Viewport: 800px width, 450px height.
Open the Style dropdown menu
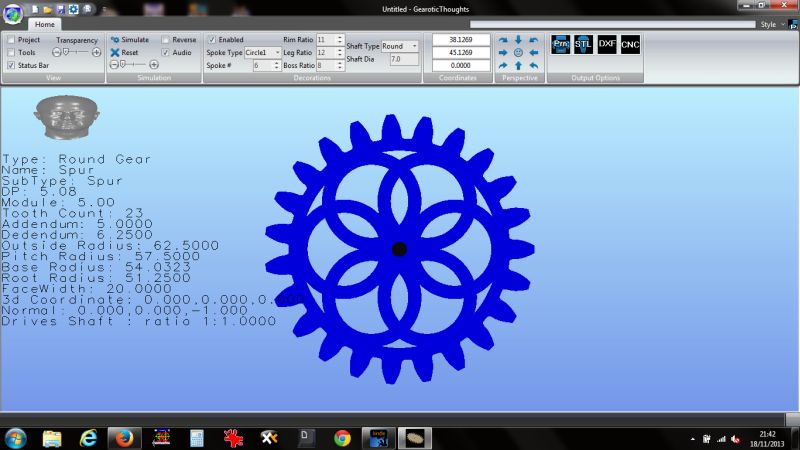[772, 24]
